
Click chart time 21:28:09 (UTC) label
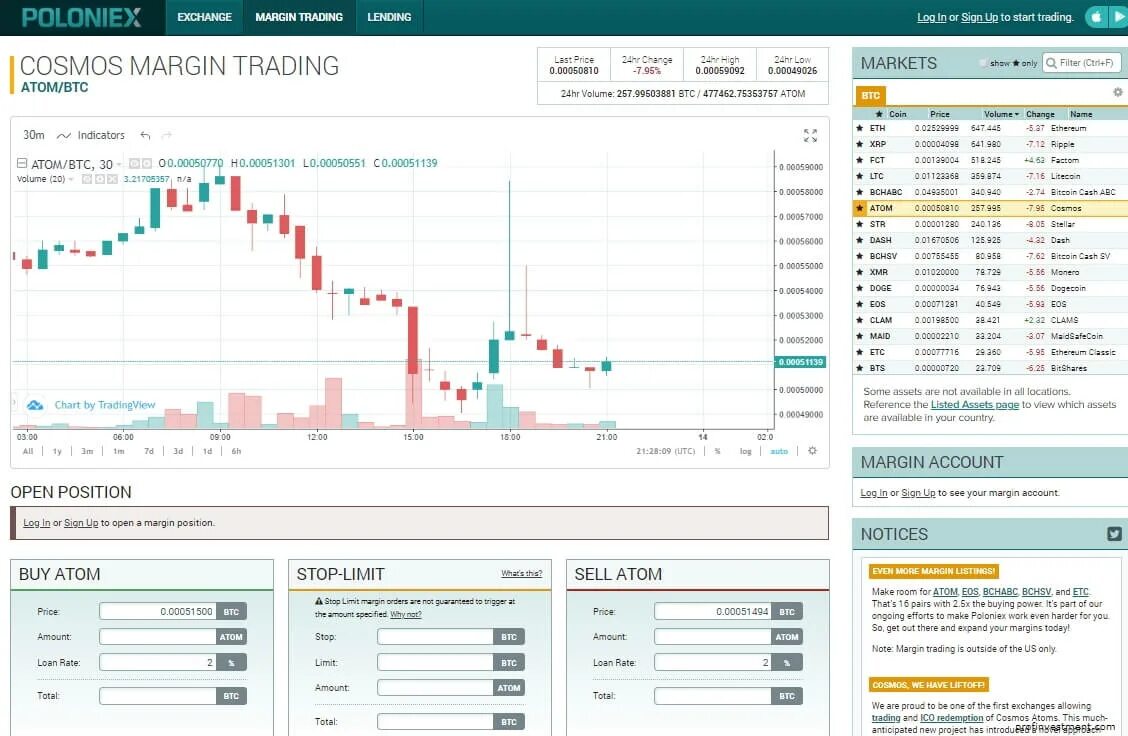(665, 451)
